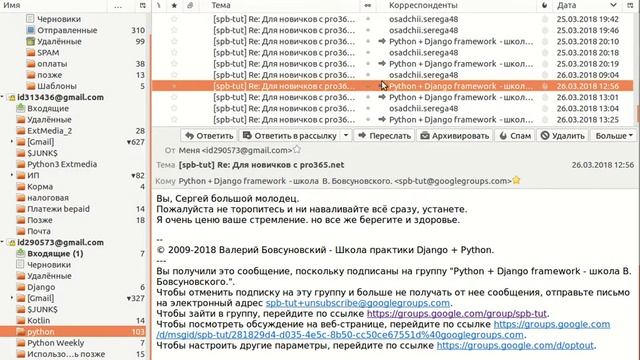Star the message dated 26.03.2018 13:01
The height and width of the screenshot is (360, 640).
(174, 97)
